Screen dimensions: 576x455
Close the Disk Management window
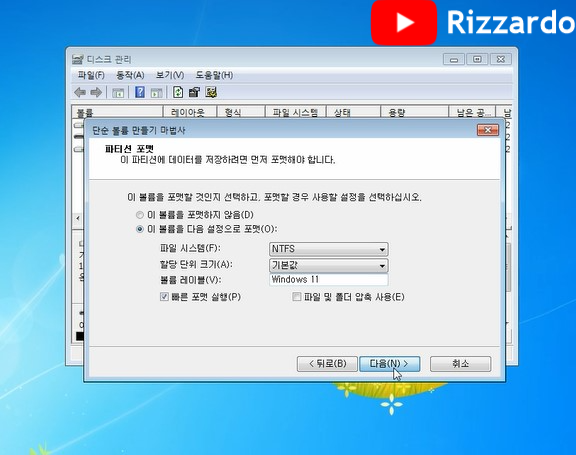coord(500,59)
